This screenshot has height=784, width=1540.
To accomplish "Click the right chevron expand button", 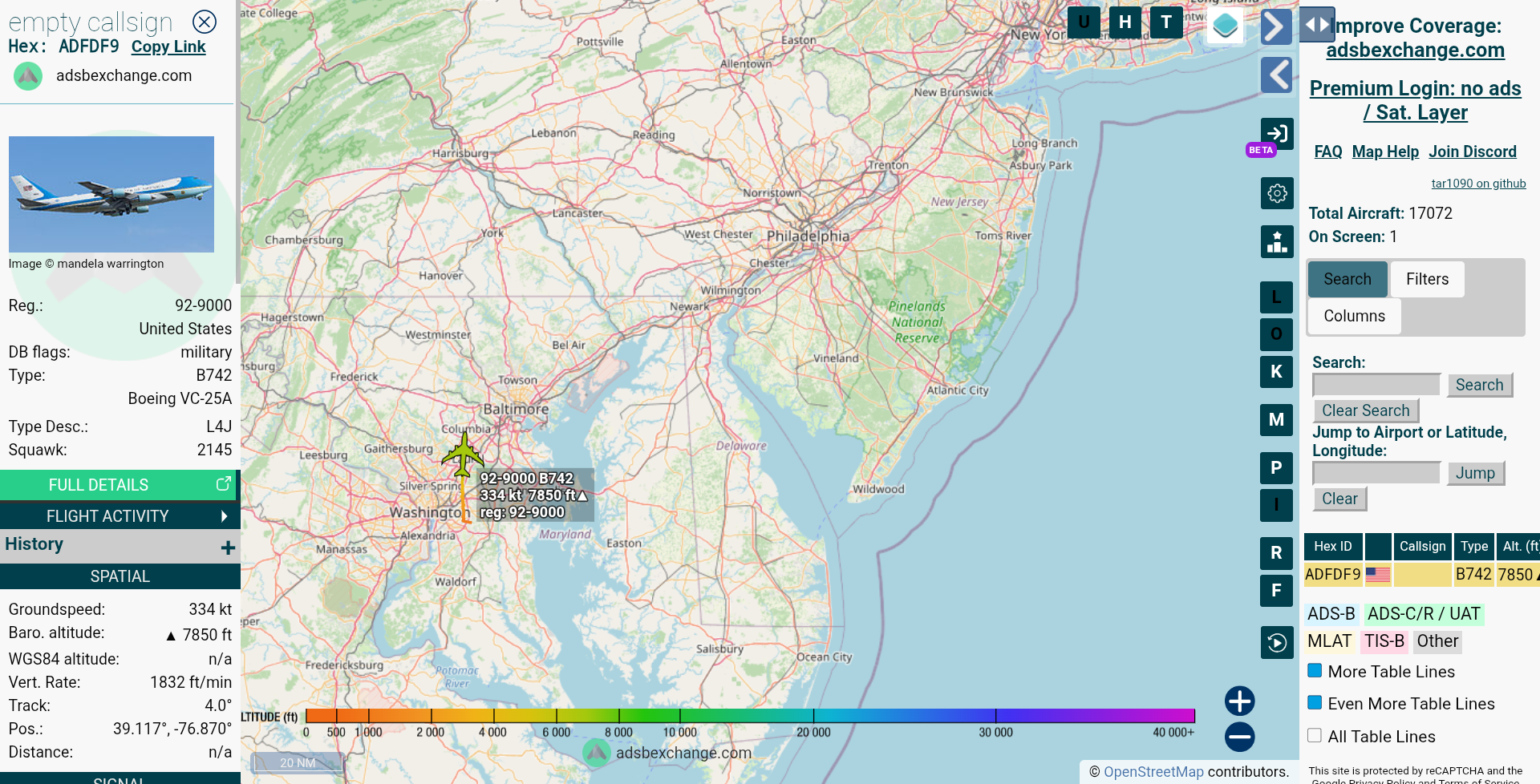I will pyautogui.click(x=1276, y=26).
